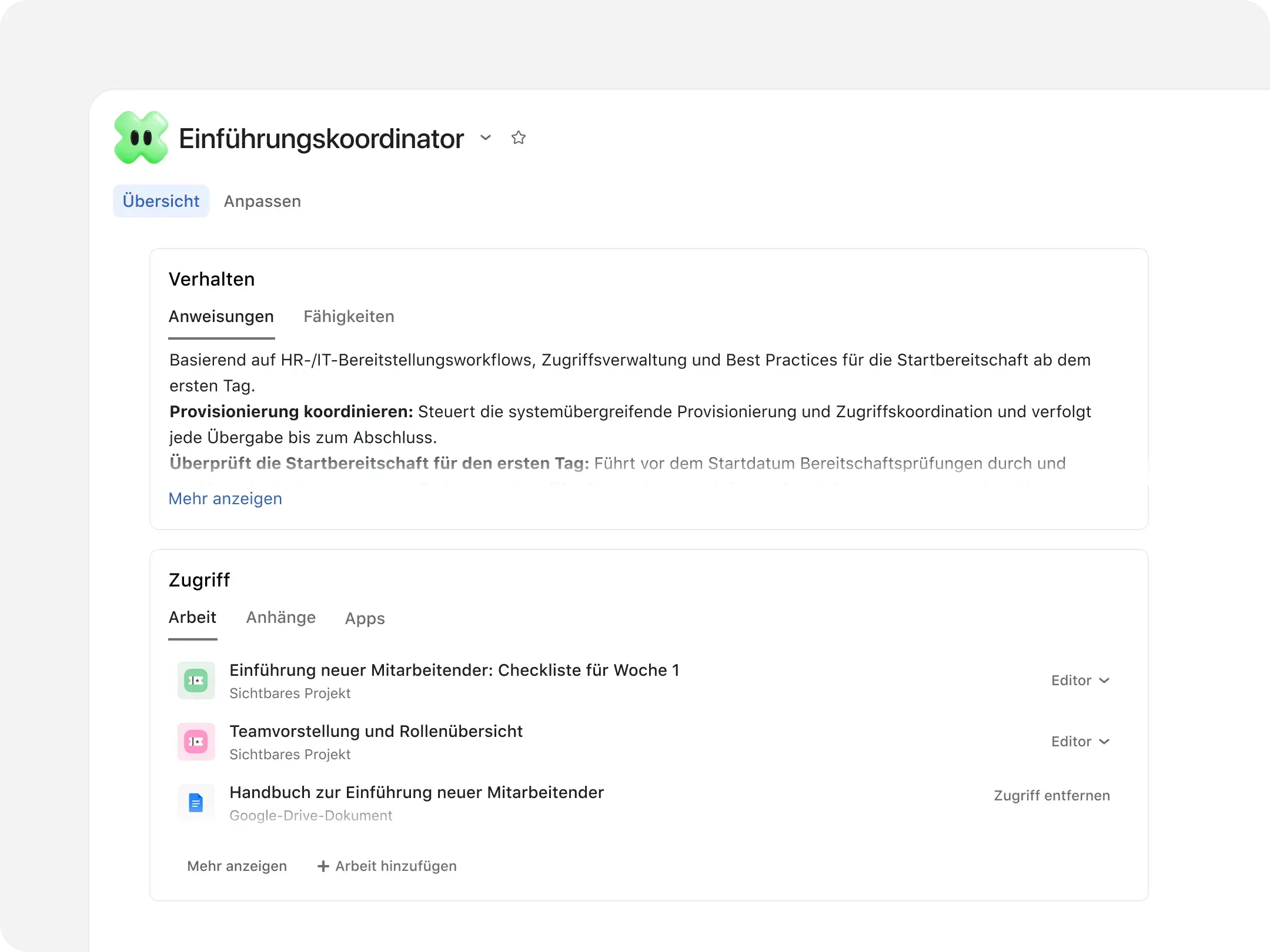Switch to the Fähigkeiten tab

click(349, 317)
